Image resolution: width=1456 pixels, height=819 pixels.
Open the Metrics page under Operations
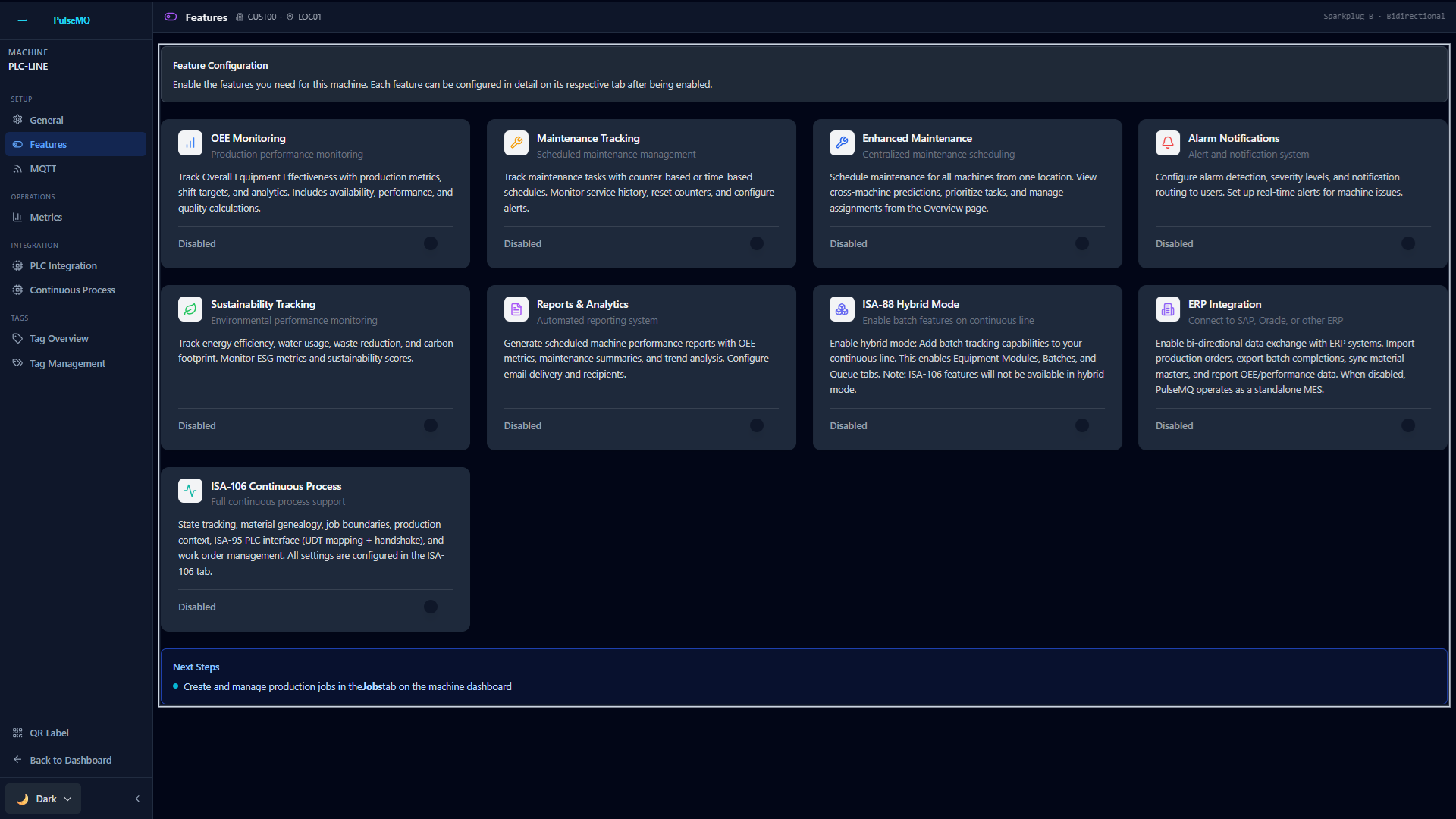[x=45, y=217]
